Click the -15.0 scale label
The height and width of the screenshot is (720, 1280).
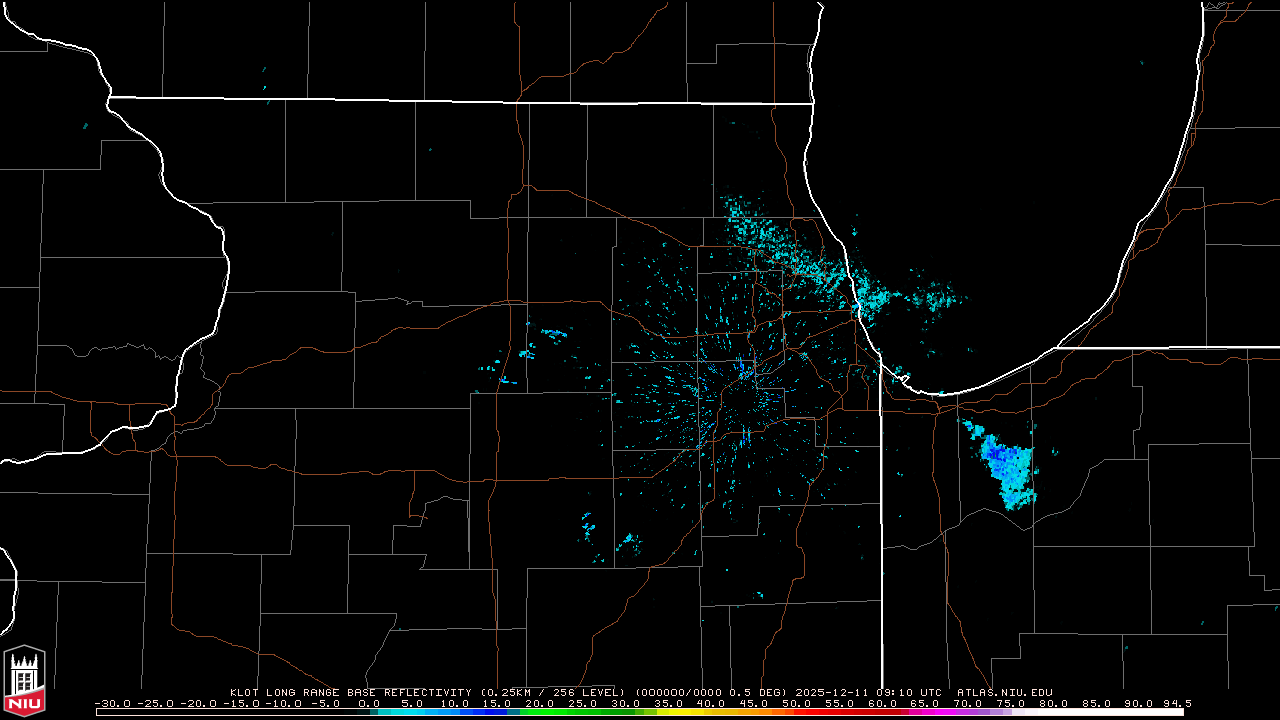(241, 703)
